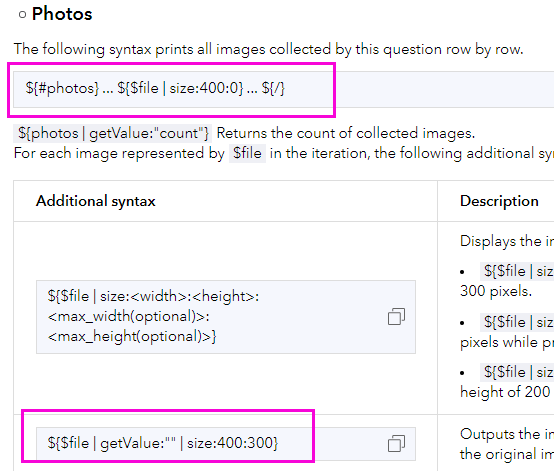
Task: Click the "Outputs the" description line
Action: click(x=507, y=434)
